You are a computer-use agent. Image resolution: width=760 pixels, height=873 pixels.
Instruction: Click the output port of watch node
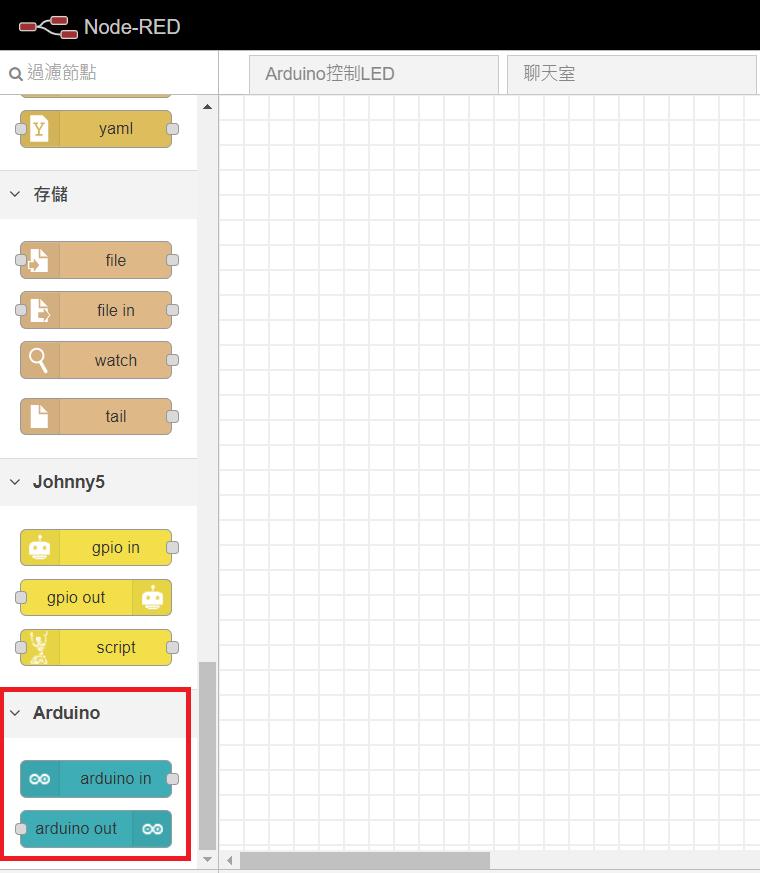click(x=173, y=360)
